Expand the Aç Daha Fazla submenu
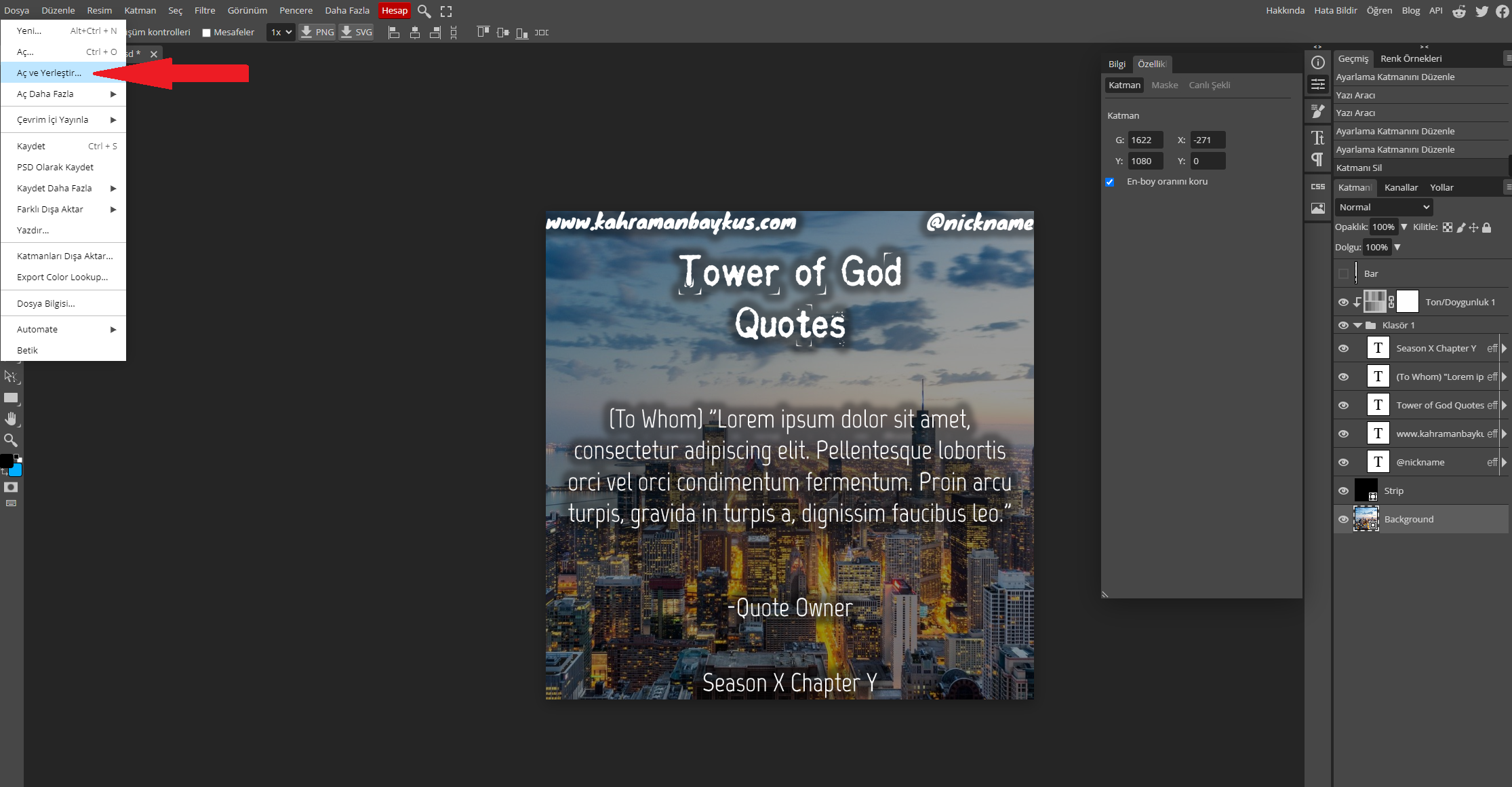 coord(63,94)
